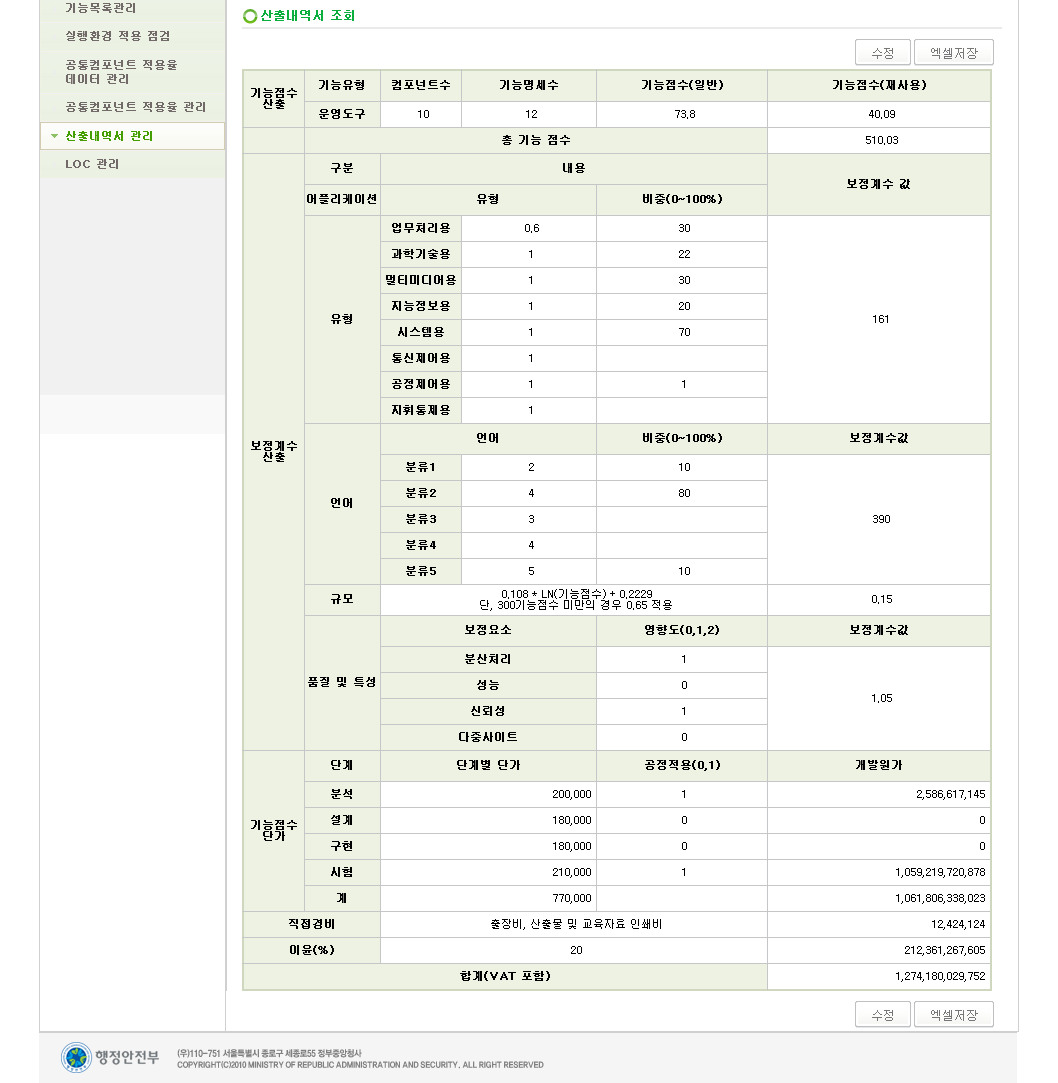Click the 분석 단계 단가 200,000 cell
Image resolution: width=1058 pixels, height=1083 pixels.
click(x=488, y=794)
